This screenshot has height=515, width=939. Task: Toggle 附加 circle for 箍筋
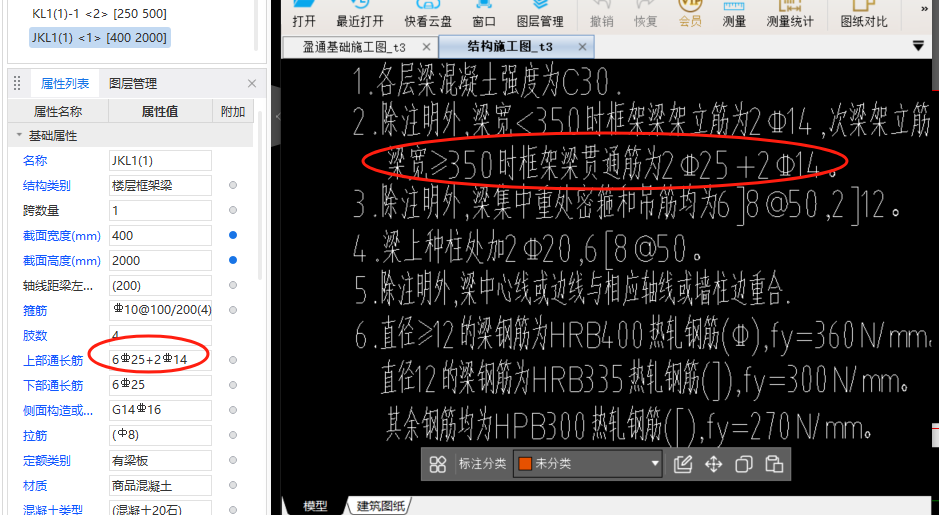233,310
